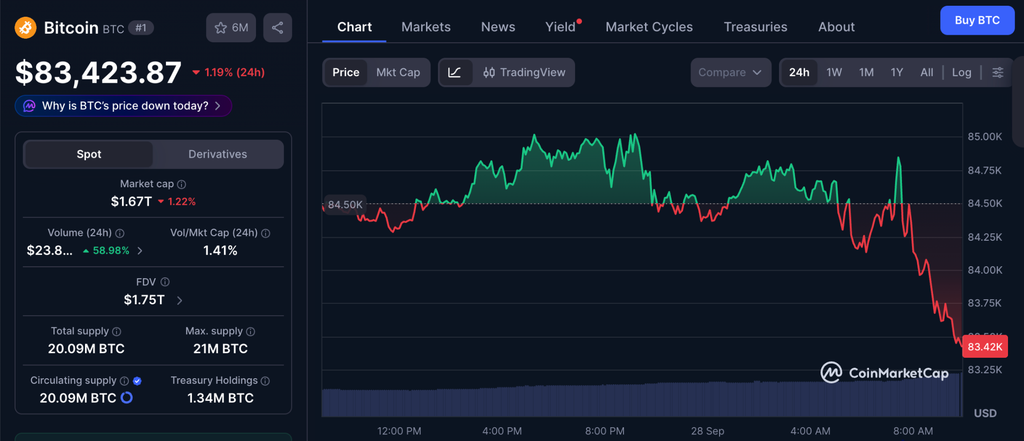The width and height of the screenshot is (1024, 441).
Task: Switch to TradingView candlestick chart
Action: tap(524, 73)
